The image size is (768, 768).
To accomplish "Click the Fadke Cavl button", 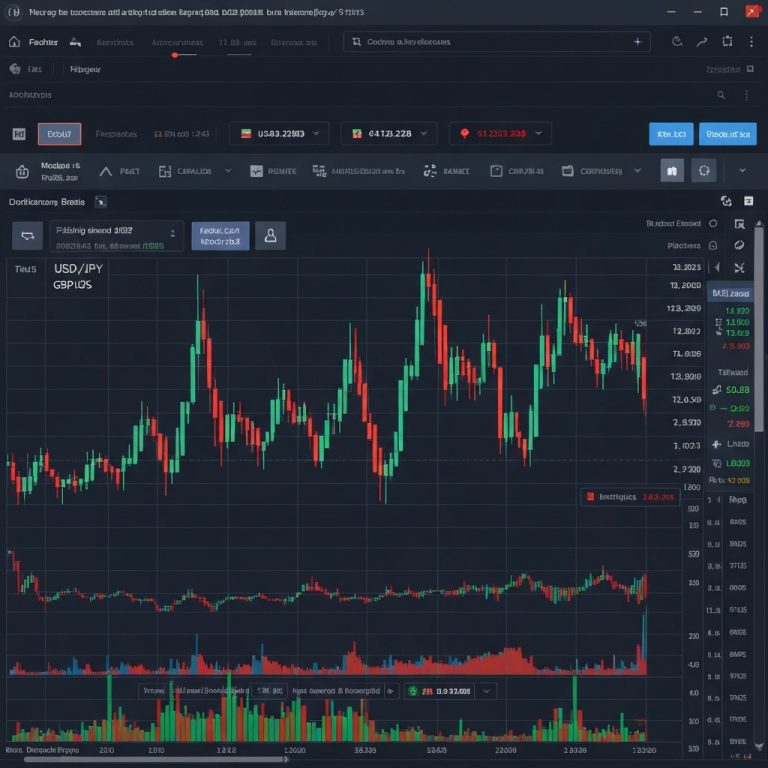I will point(219,235).
